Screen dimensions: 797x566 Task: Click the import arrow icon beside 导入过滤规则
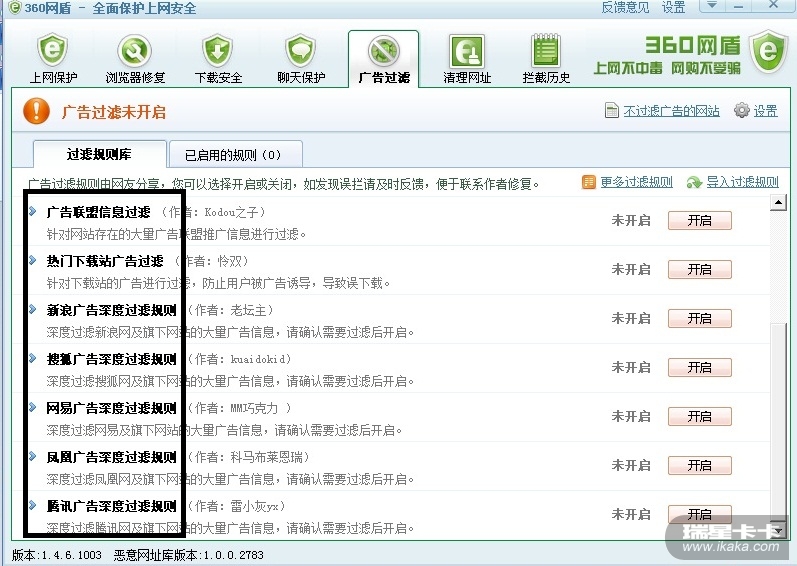[694, 182]
